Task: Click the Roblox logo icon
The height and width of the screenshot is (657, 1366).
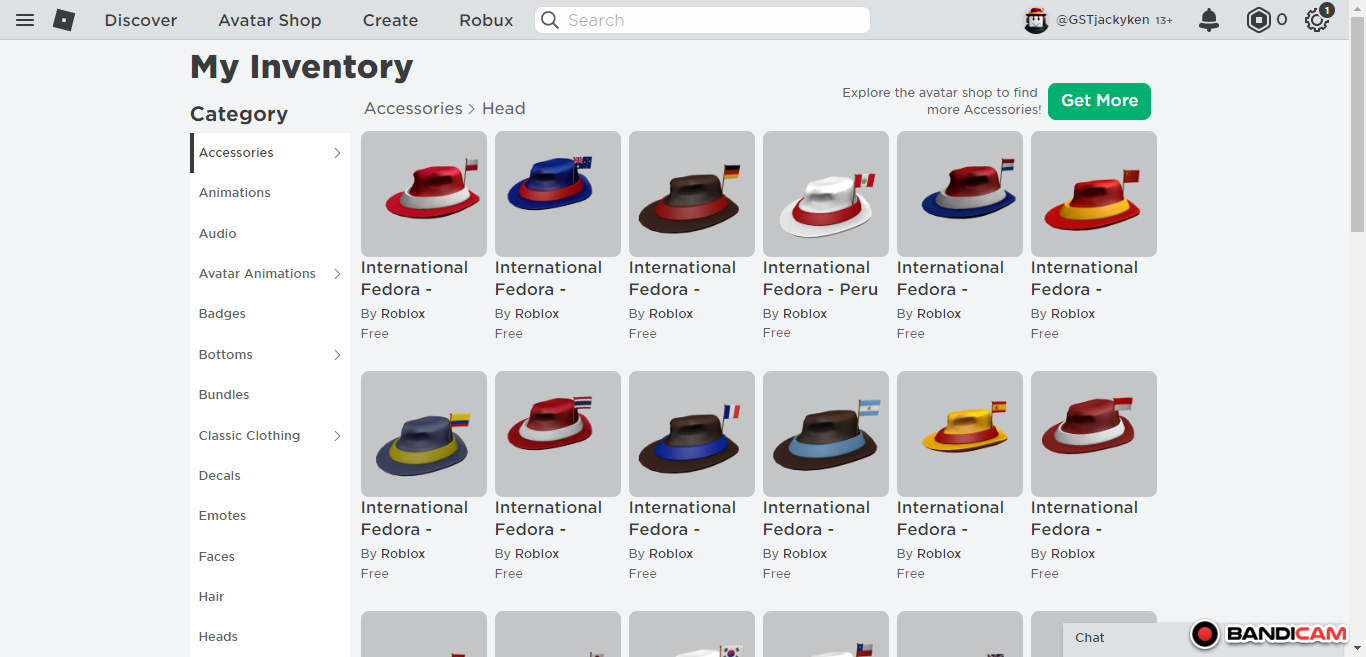Action: click(64, 20)
